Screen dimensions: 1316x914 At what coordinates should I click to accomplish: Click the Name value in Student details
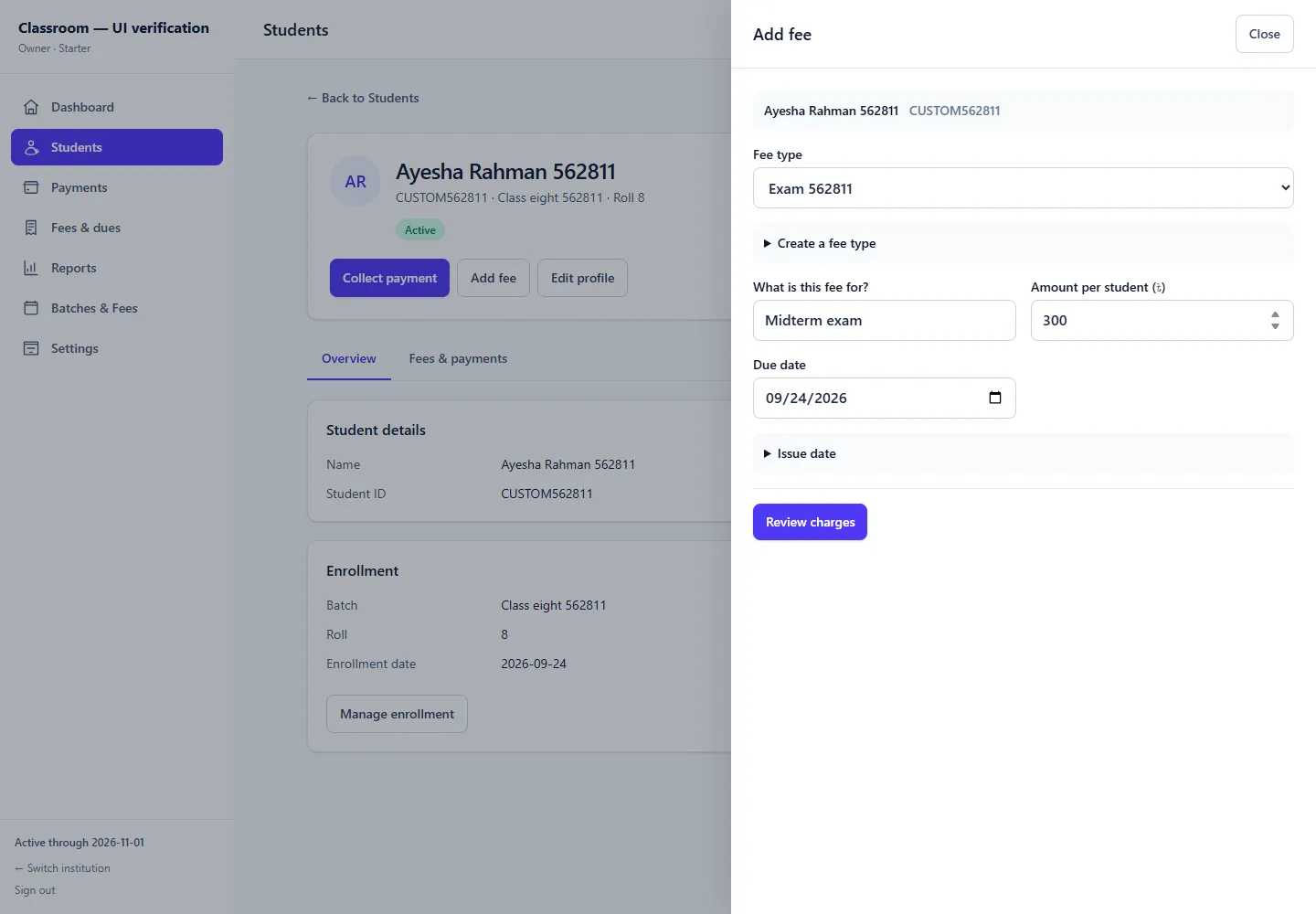click(568, 464)
